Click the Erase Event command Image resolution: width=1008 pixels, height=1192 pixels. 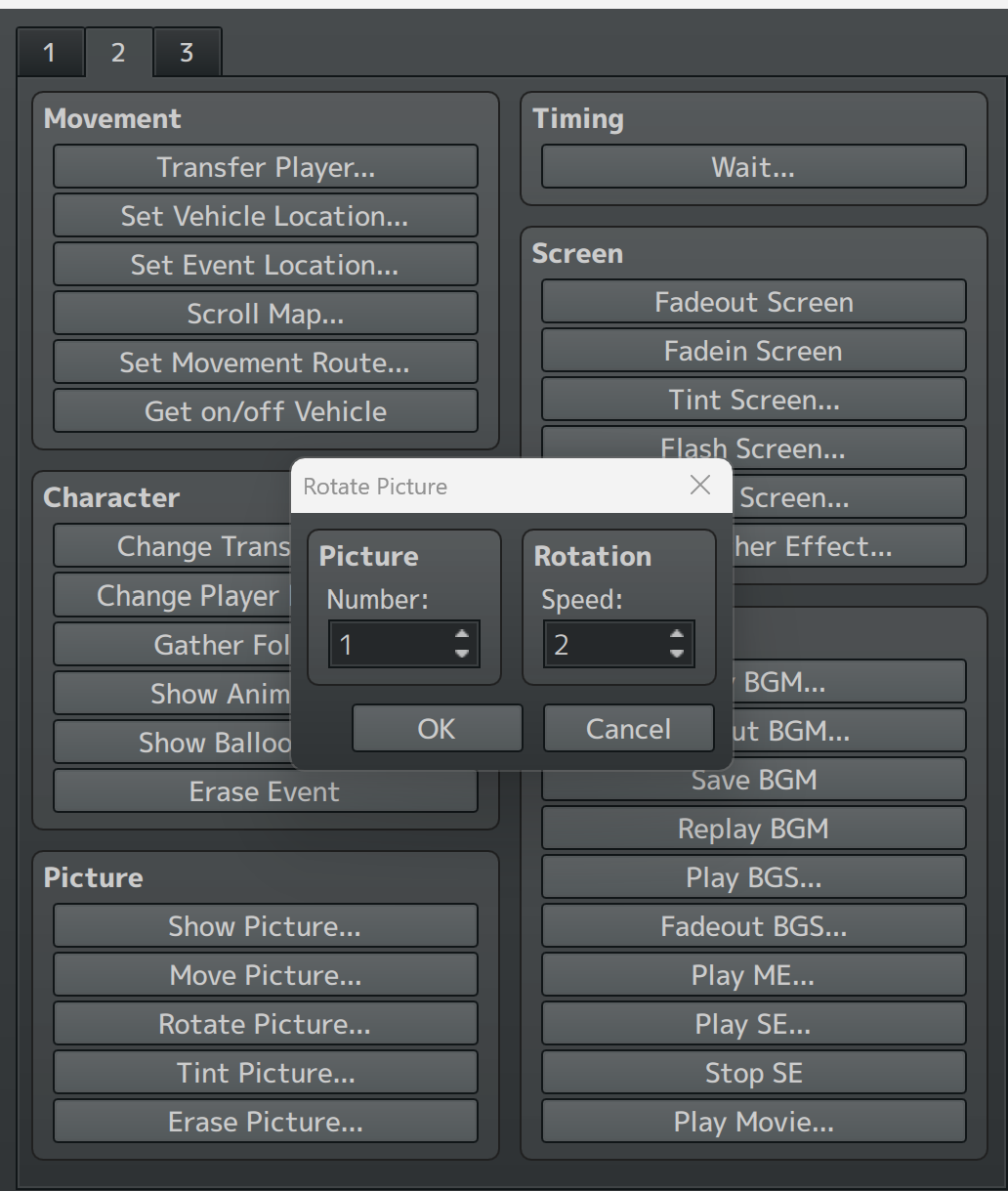click(x=266, y=791)
